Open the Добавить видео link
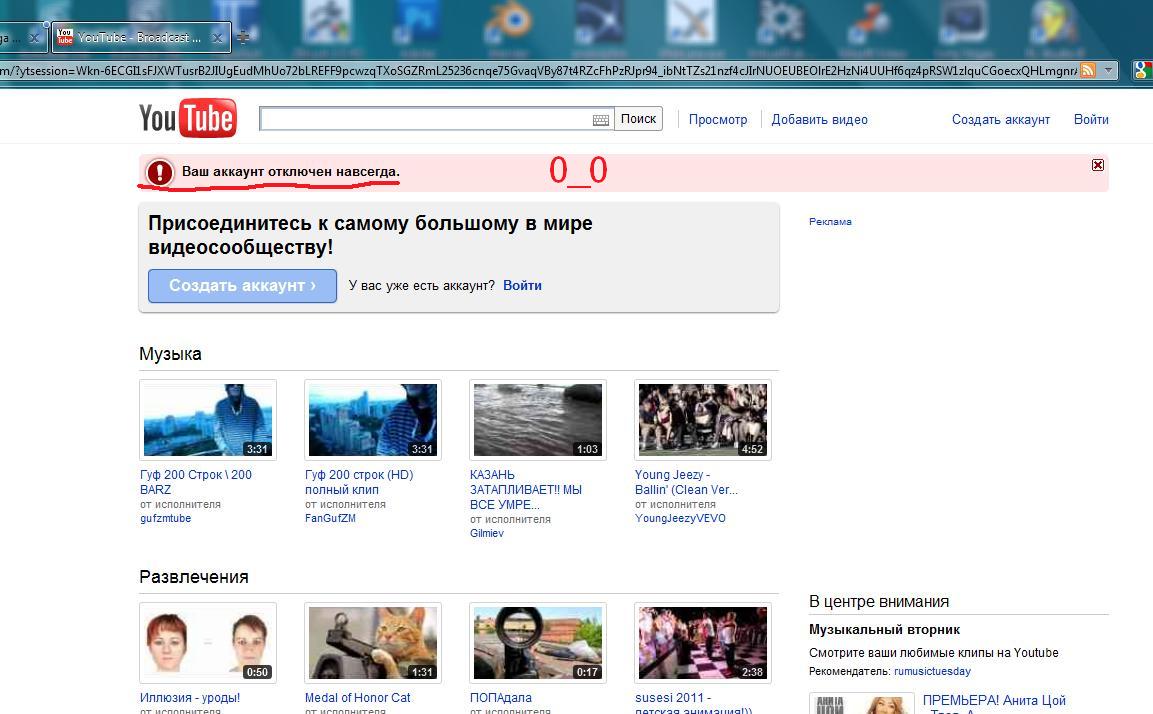 coord(819,119)
